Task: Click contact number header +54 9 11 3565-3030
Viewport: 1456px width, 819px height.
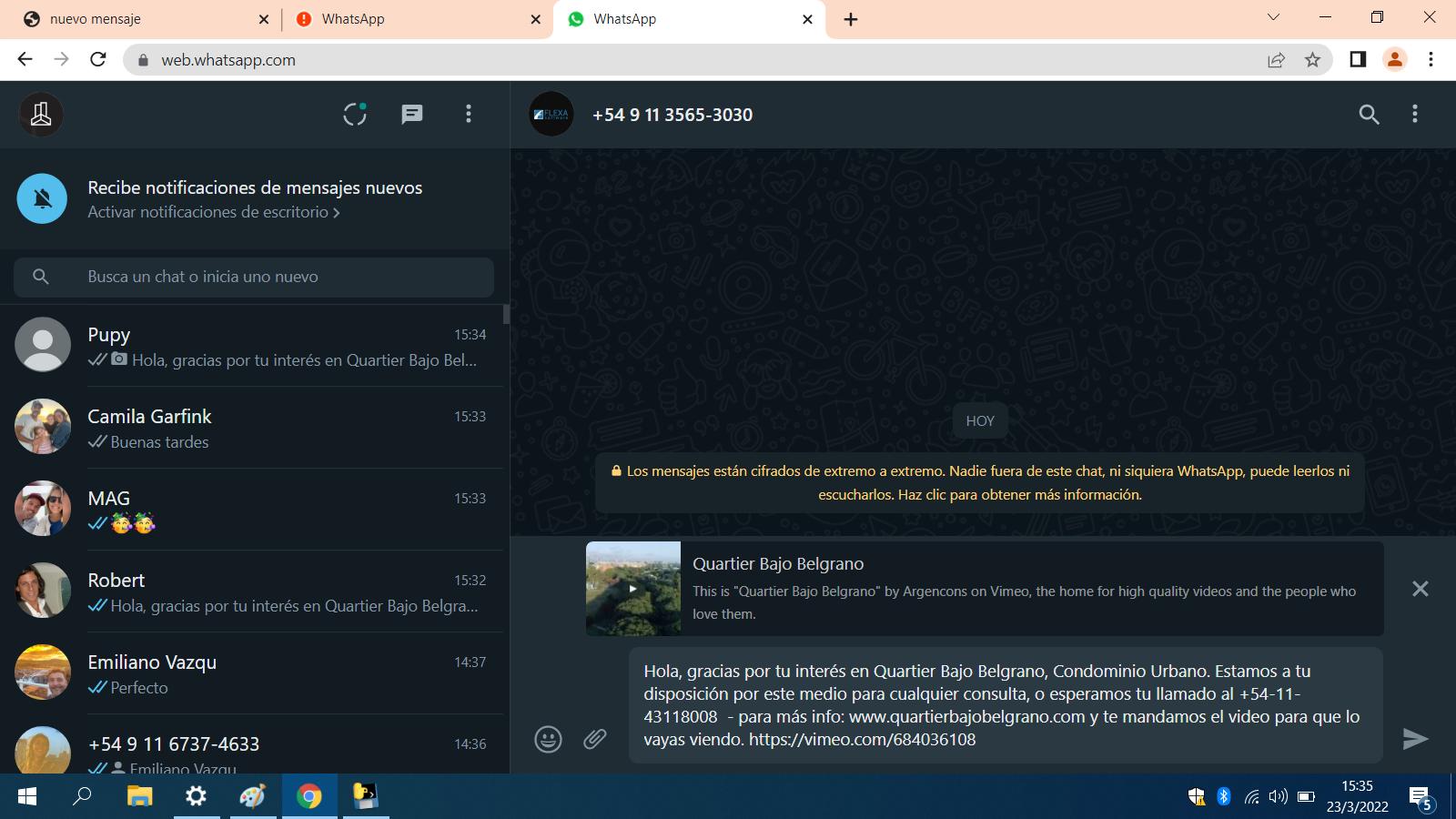Action: tap(672, 115)
